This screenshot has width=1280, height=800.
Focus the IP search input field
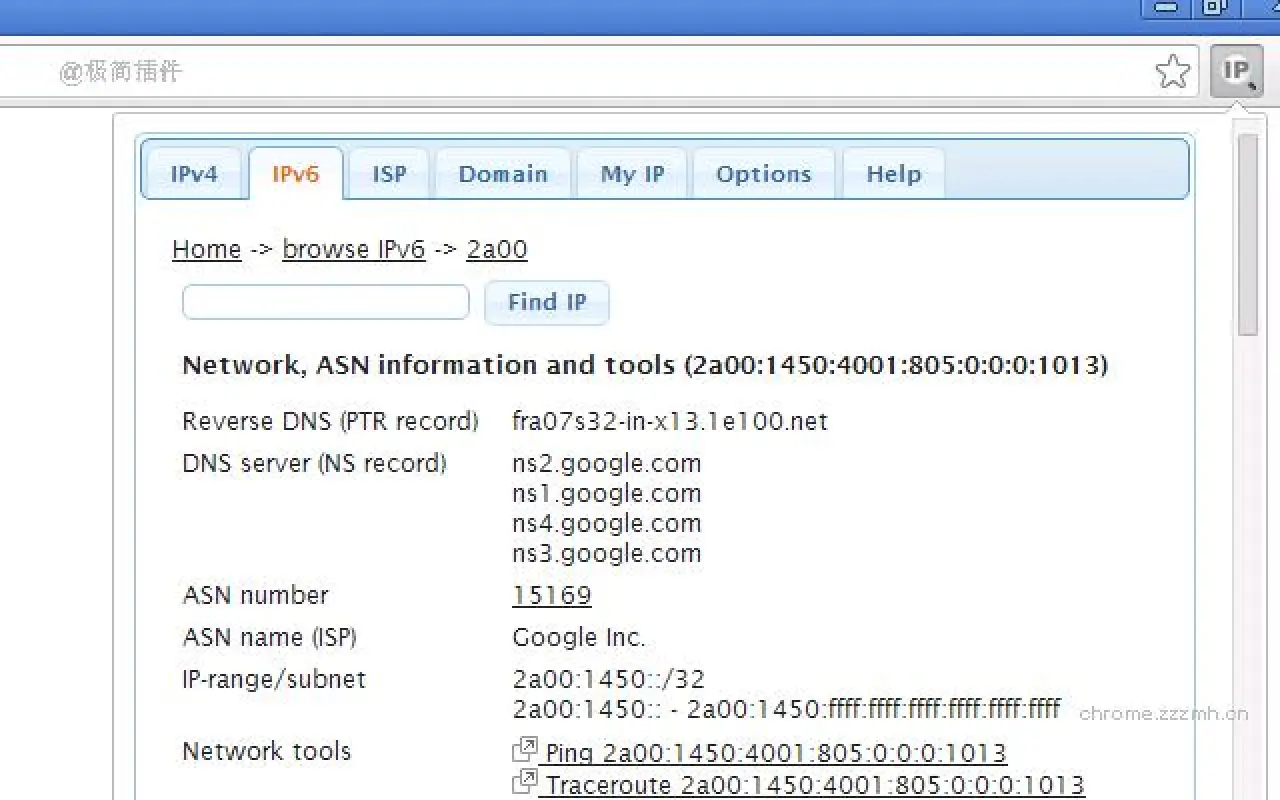pyautogui.click(x=326, y=302)
